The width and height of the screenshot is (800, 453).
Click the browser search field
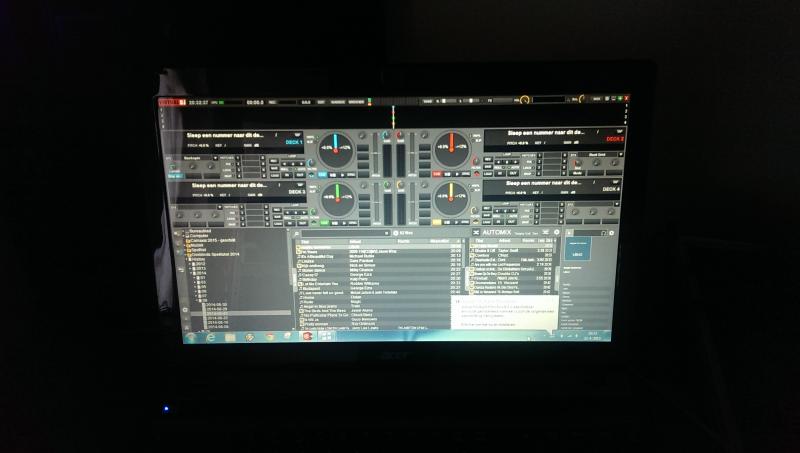pos(344,234)
